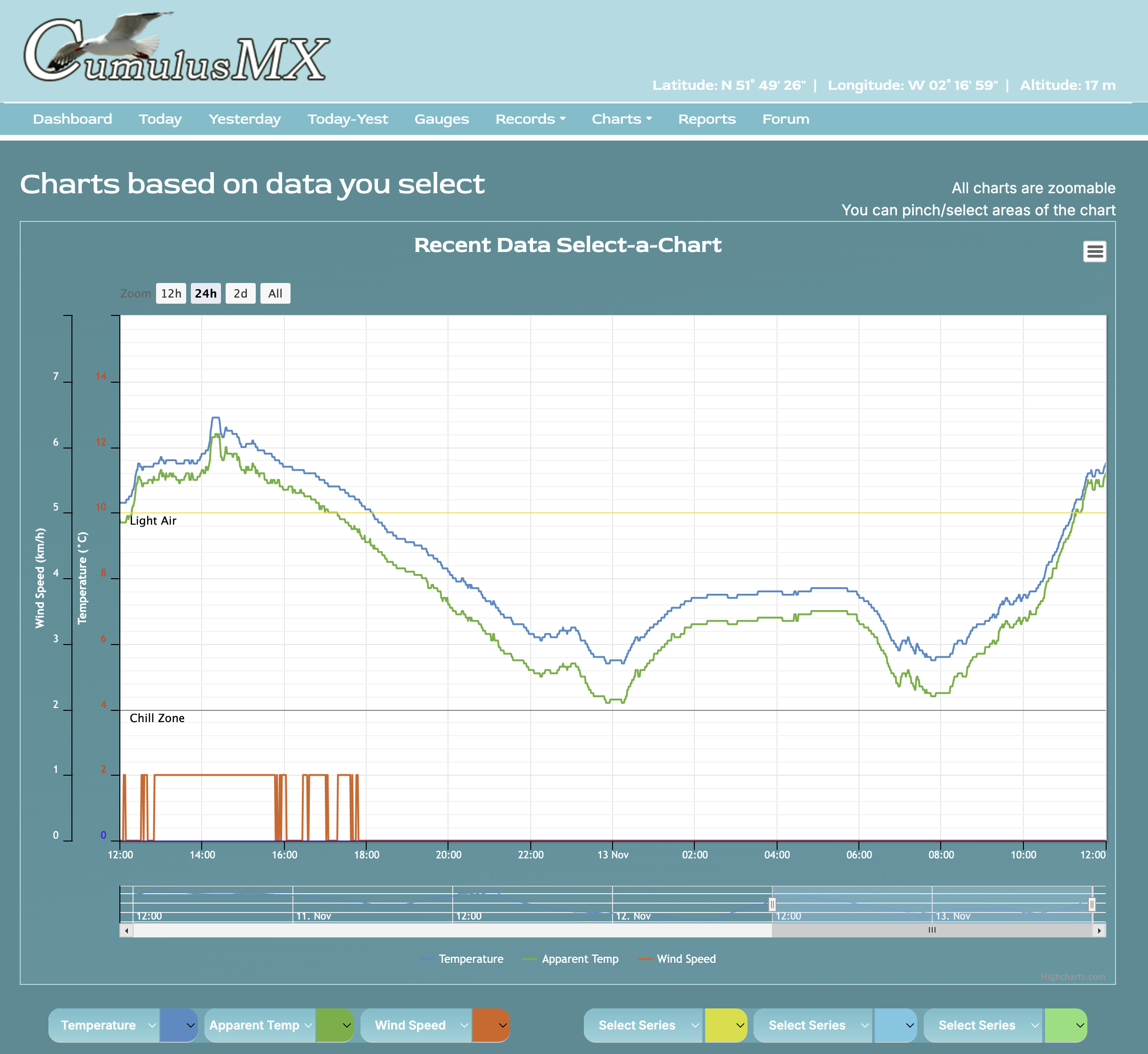1148x1054 pixels.
Task: Grab the left navigator range handle
Action: tap(771, 904)
